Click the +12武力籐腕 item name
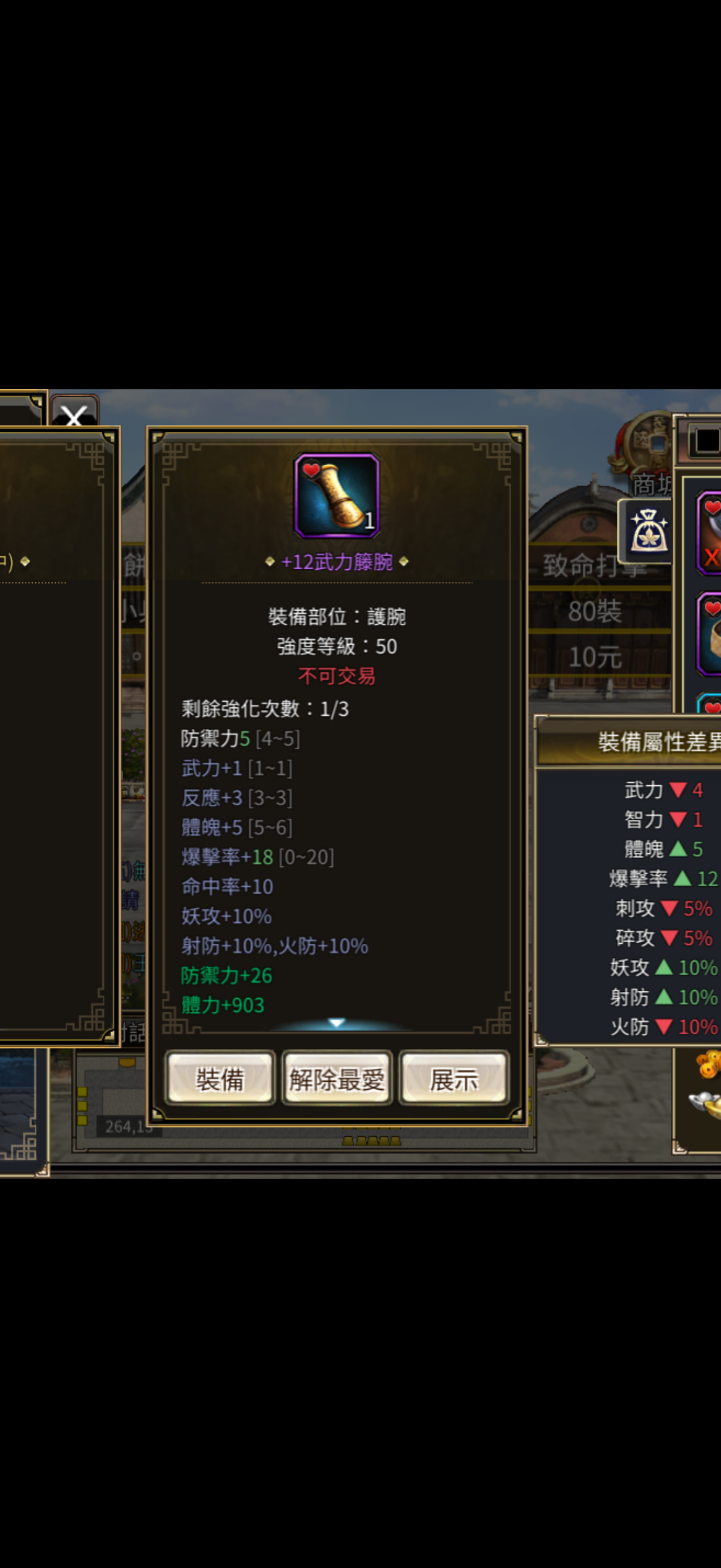The width and height of the screenshot is (721, 1568). [337, 561]
